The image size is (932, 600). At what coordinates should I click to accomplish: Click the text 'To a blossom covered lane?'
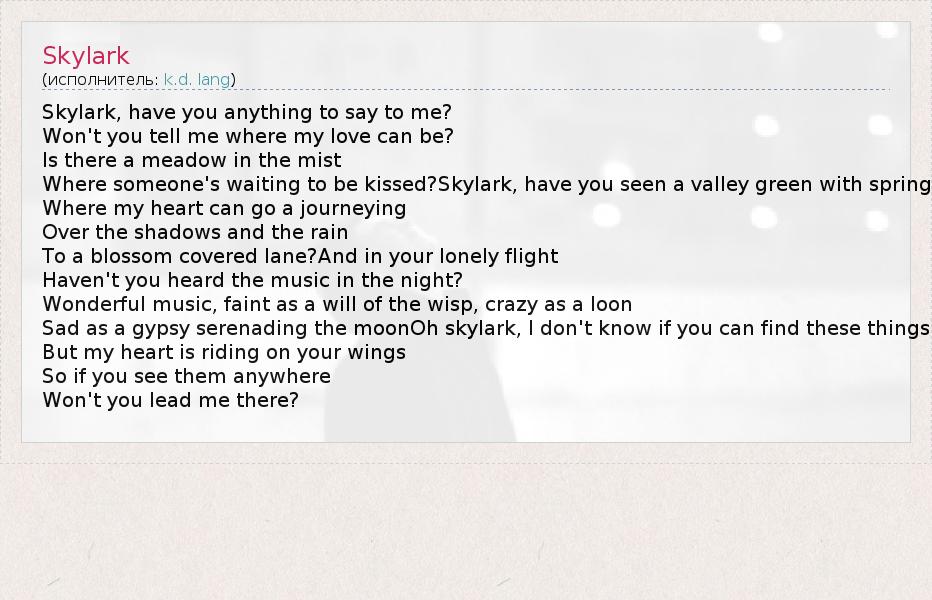180,256
